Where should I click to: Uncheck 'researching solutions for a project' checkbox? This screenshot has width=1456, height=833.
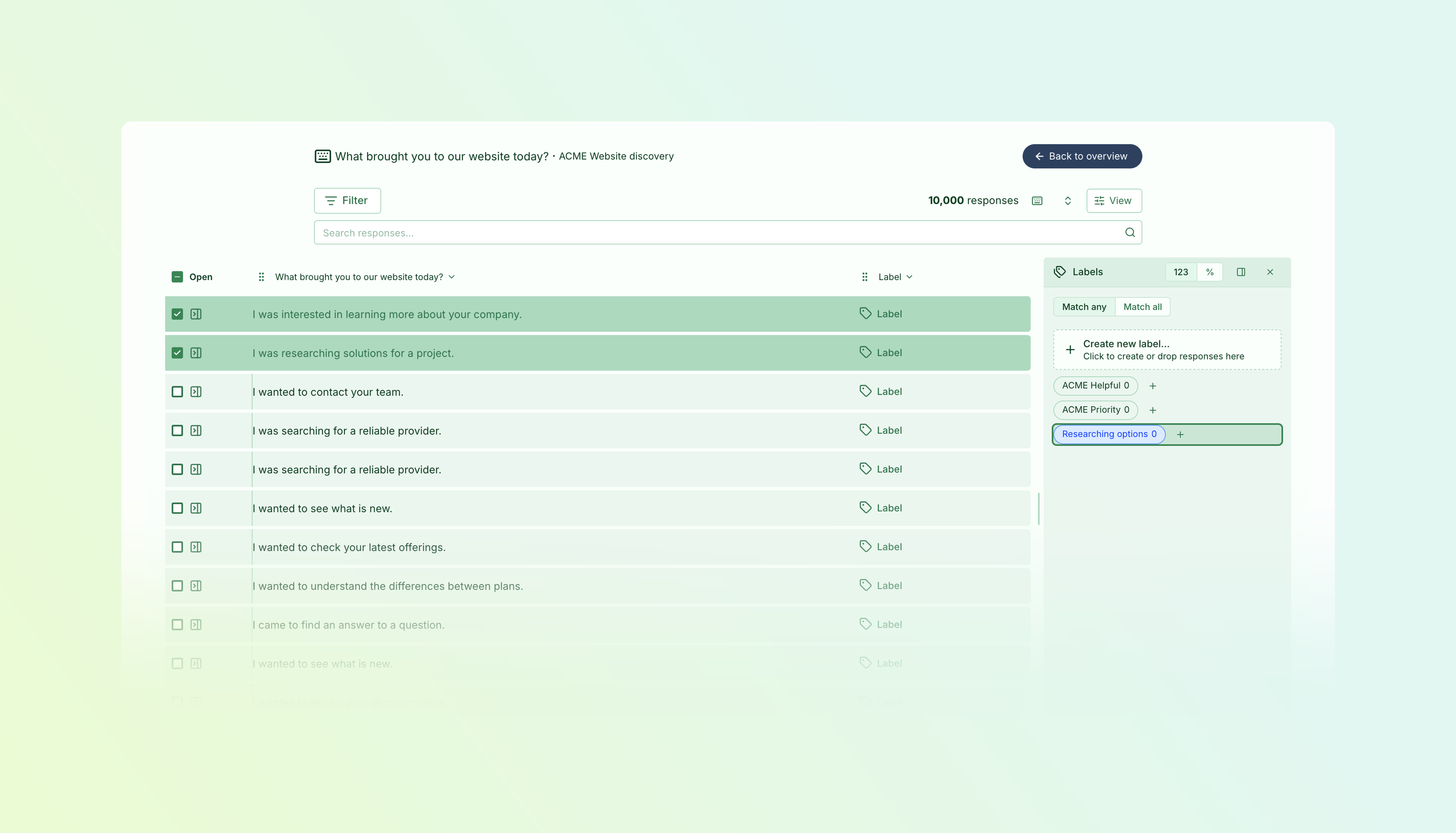tap(177, 353)
